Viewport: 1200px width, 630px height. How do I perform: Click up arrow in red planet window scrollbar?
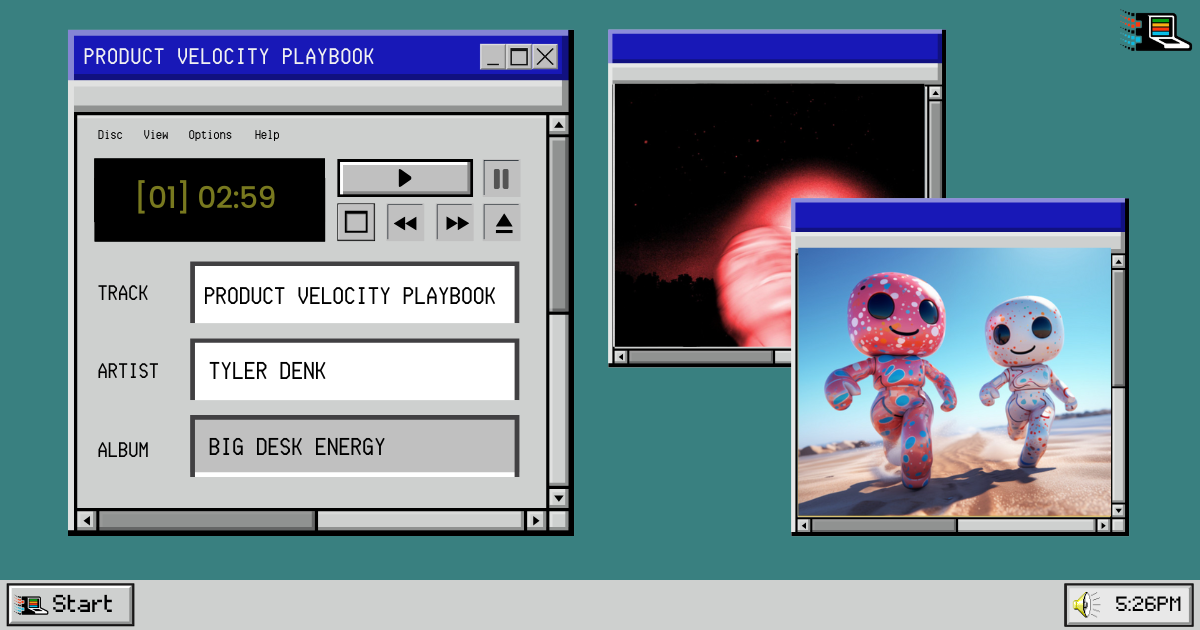pyautogui.click(x=935, y=92)
